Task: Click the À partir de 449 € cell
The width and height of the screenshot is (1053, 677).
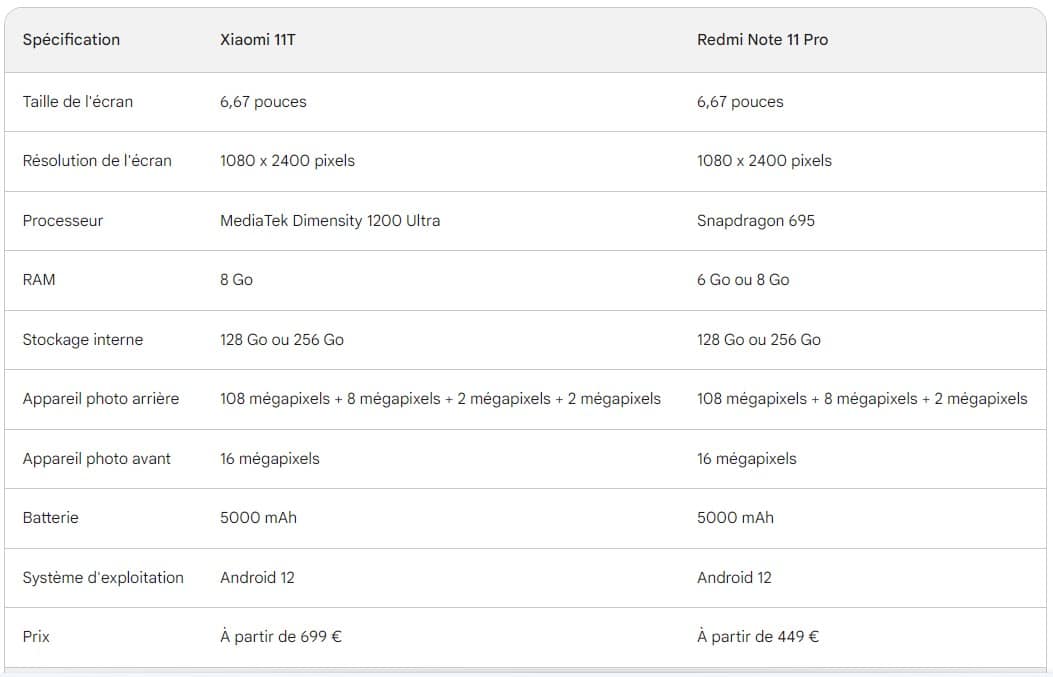Action: pyautogui.click(x=757, y=636)
